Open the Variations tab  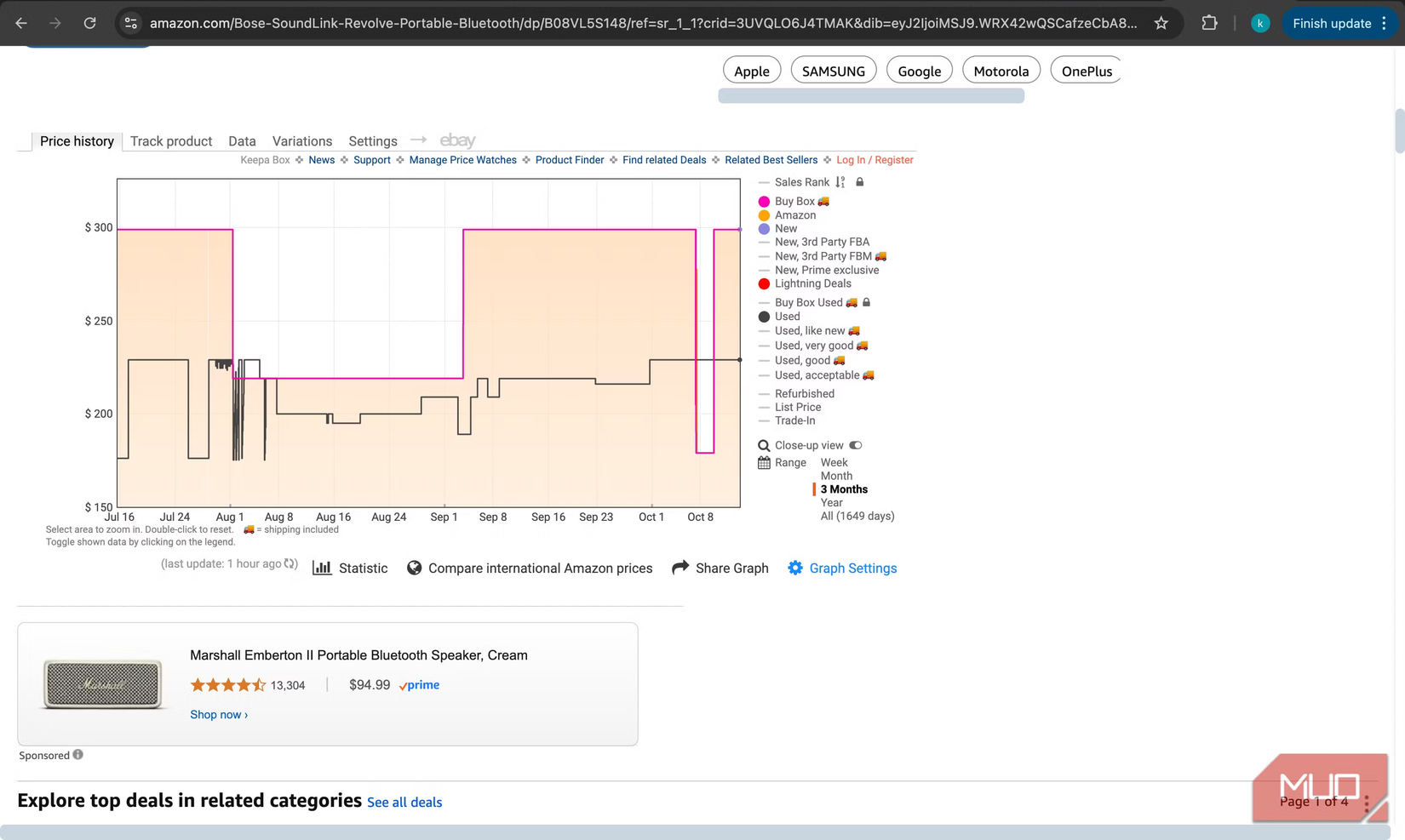pyautogui.click(x=302, y=141)
